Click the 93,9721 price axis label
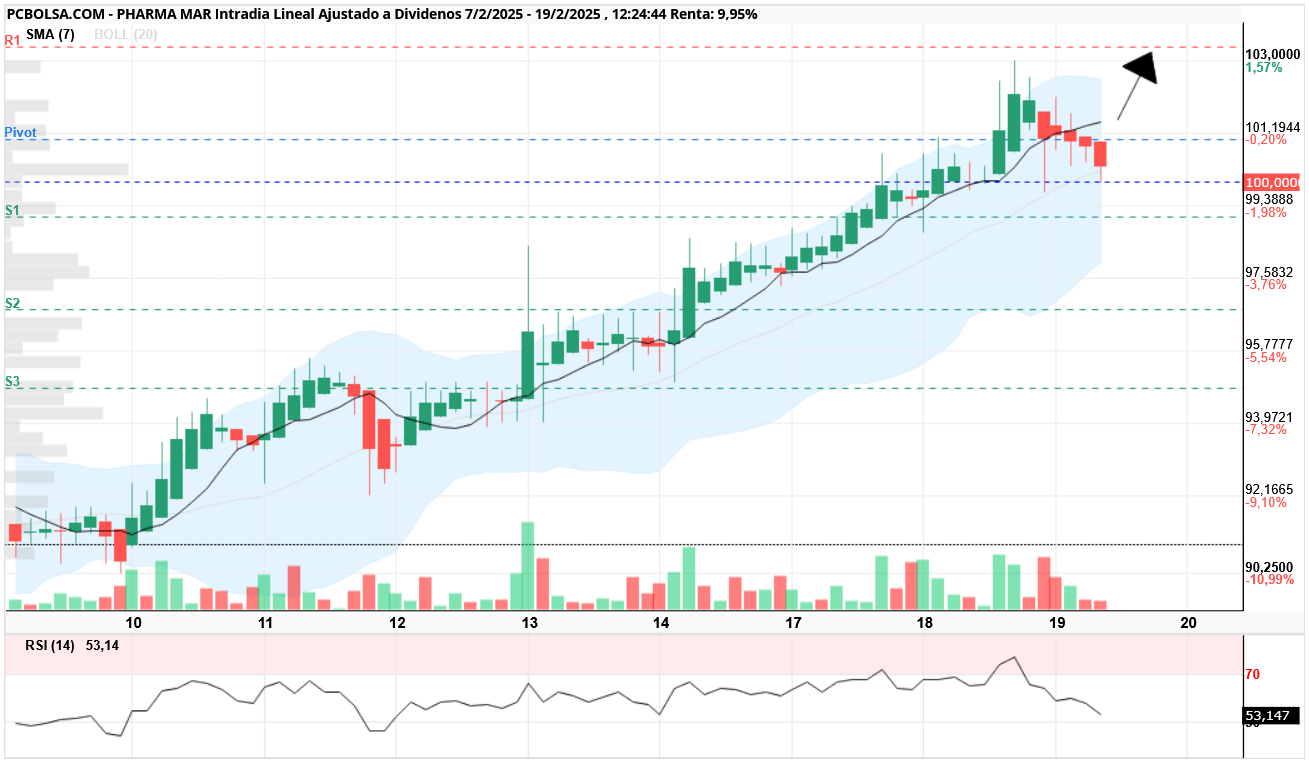Viewport: 1309px width, 763px height. (x=1269, y=416)
